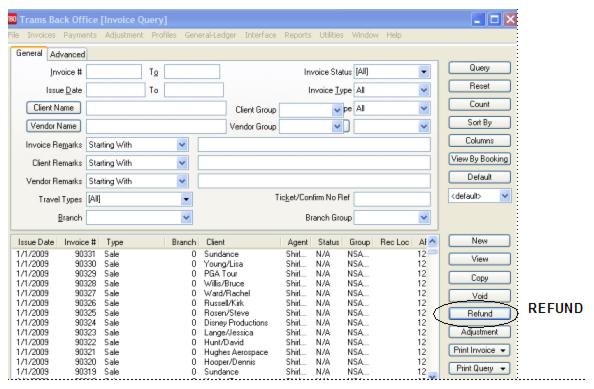594x389 pixels.
Task: Open the Reports menu
Action: coord(297,35)
